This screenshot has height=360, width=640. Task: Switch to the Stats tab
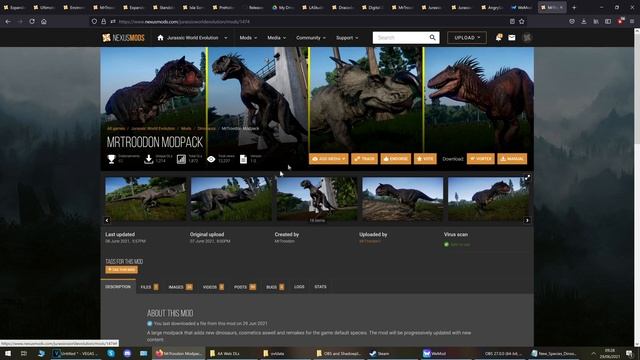[x=320, y=287]
